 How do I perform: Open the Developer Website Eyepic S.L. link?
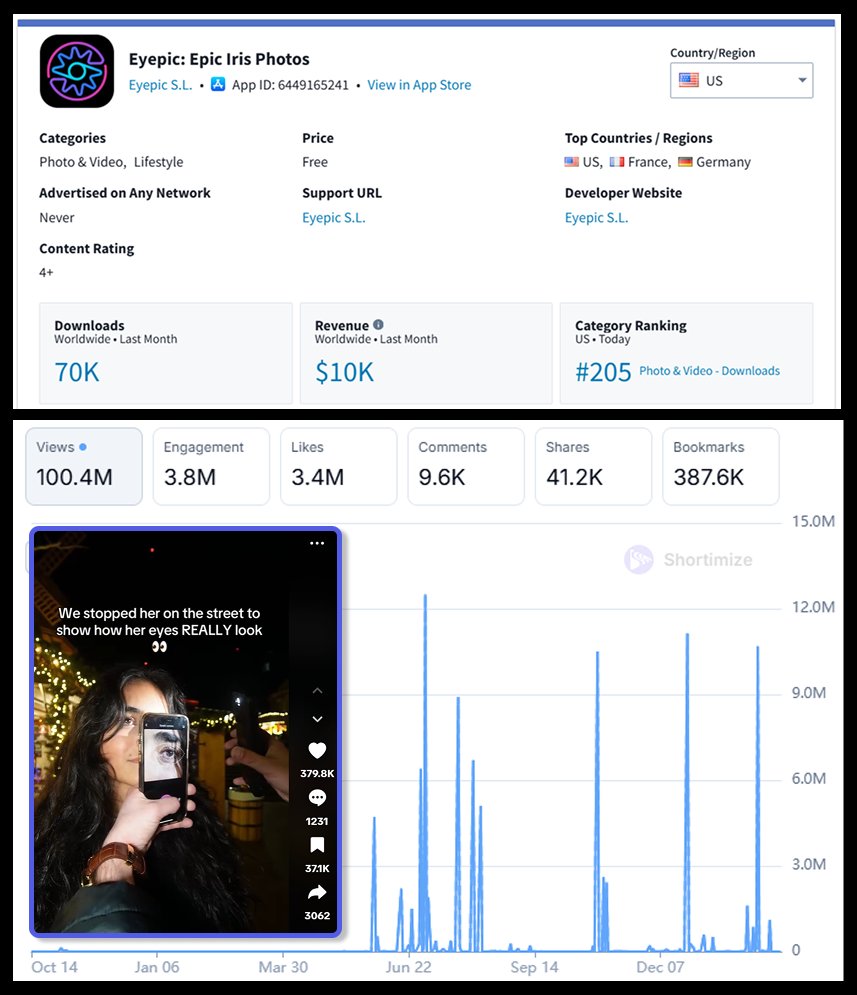tap(596, 218)
